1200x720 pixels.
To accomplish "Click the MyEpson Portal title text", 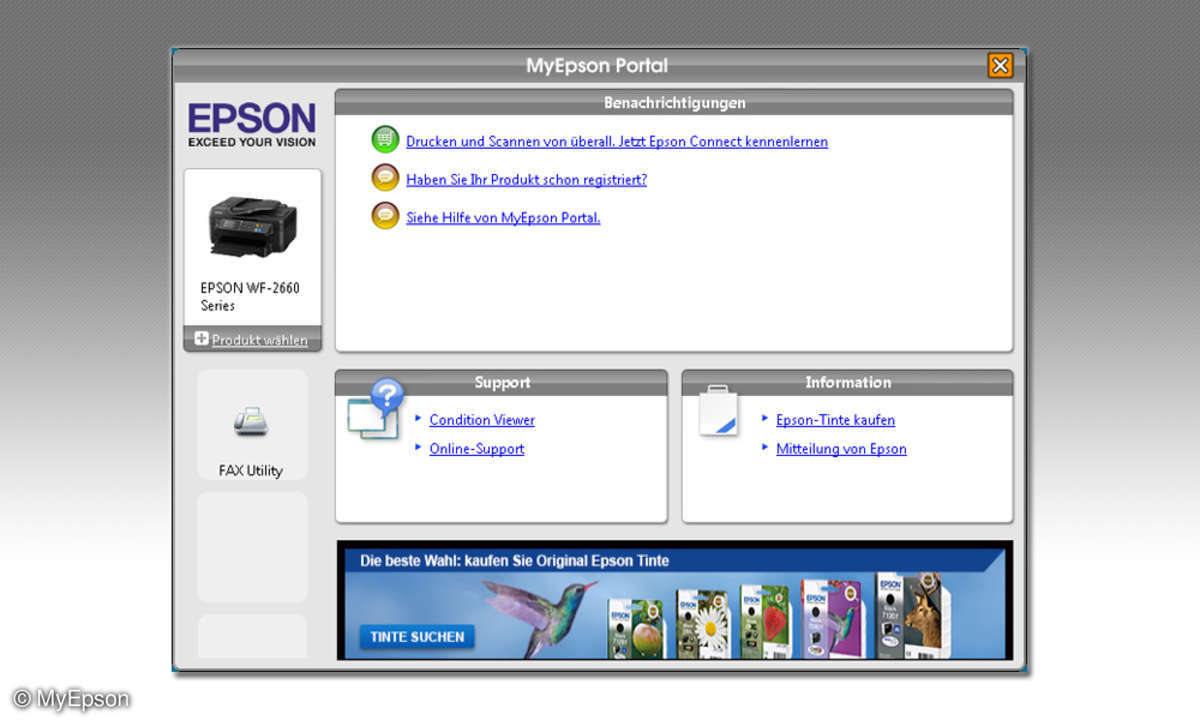I will tap(597, 66).
